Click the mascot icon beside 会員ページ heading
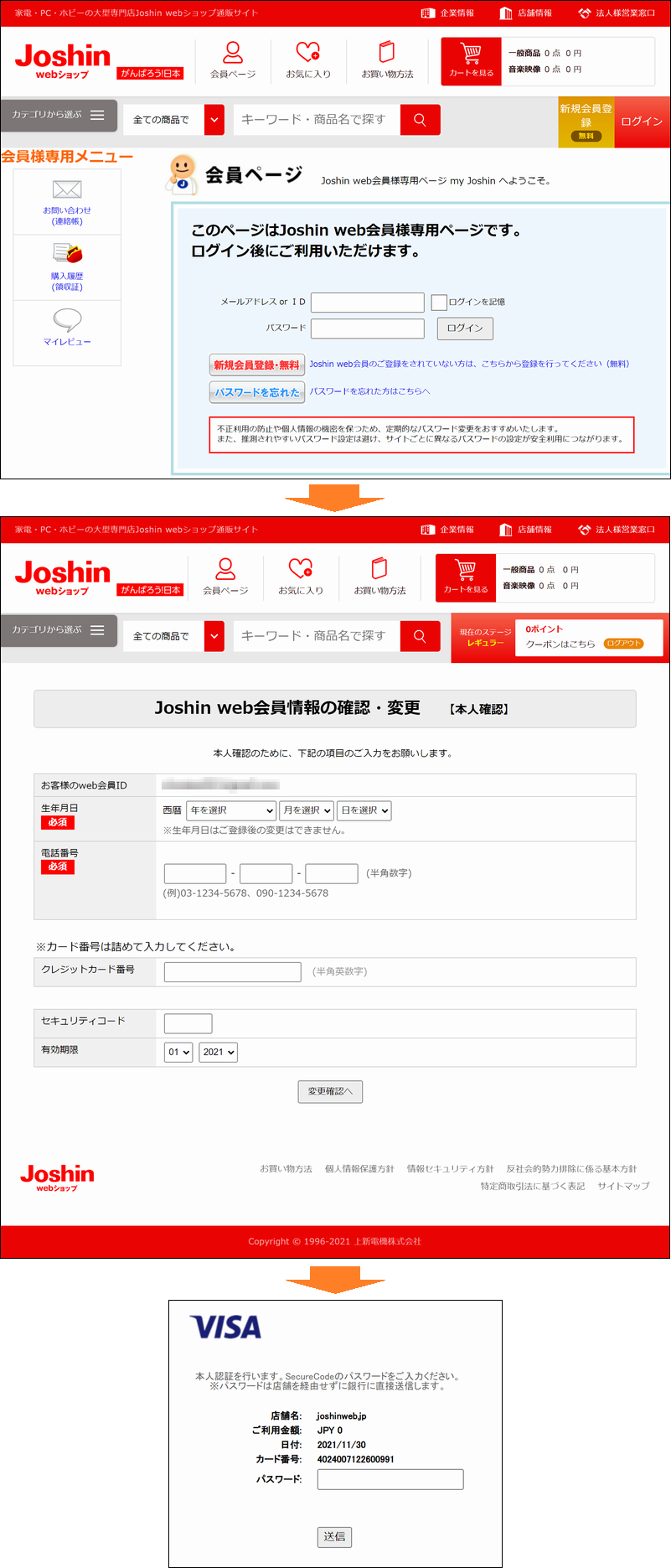 click(182, 173)
